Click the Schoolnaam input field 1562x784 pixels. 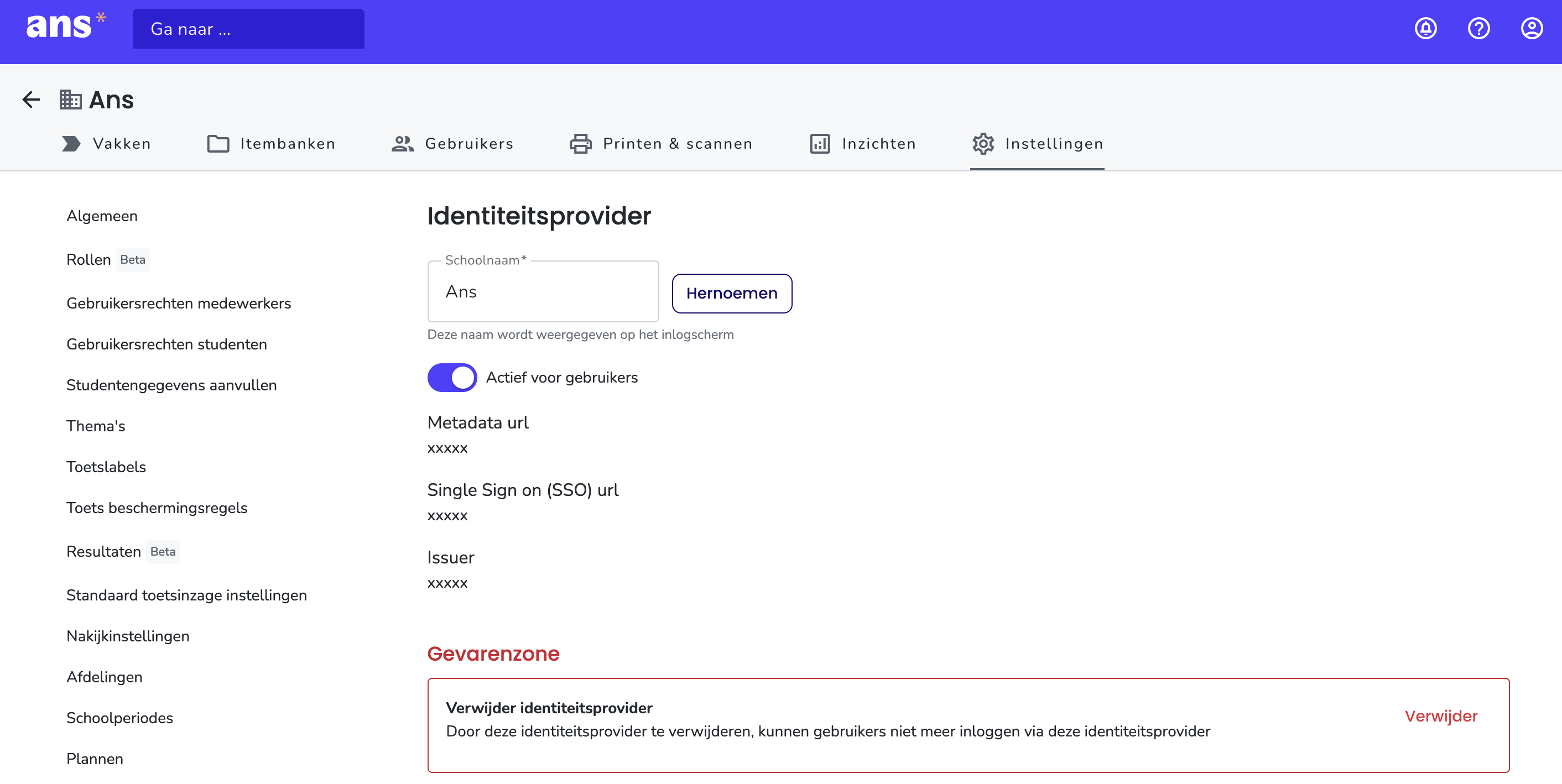tap(543, 292)
